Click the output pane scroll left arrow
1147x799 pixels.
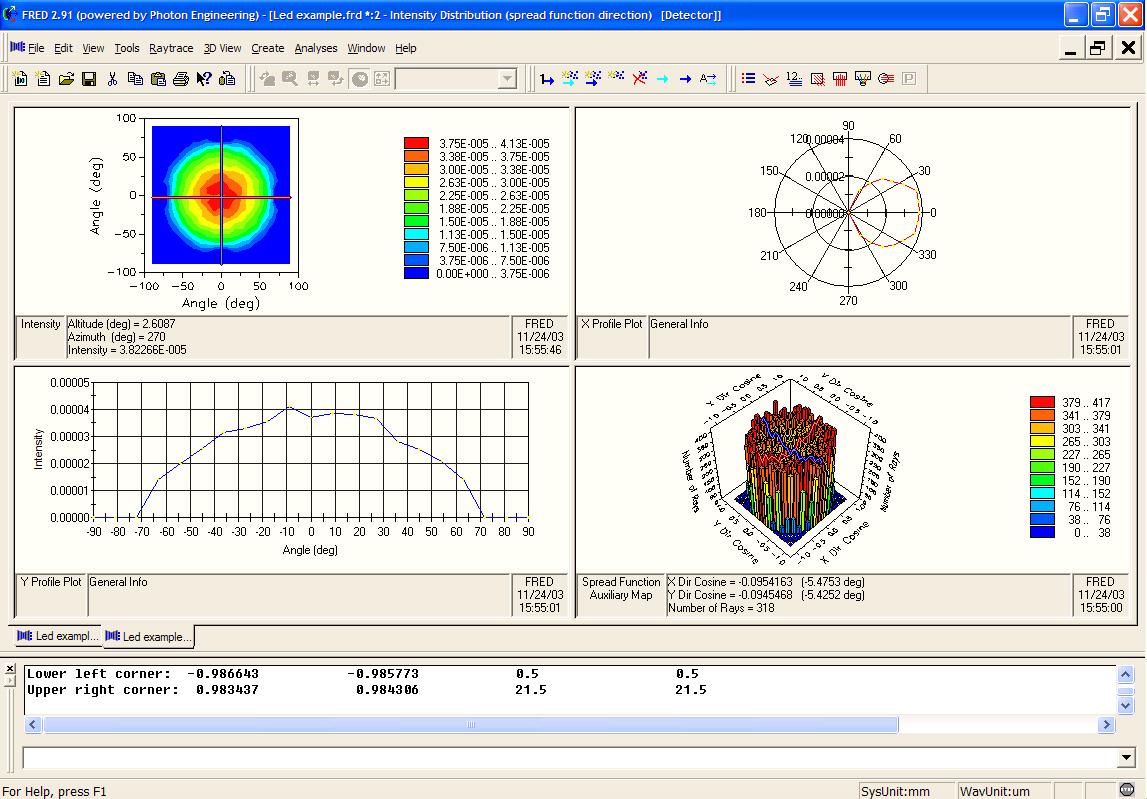point(33,724)
